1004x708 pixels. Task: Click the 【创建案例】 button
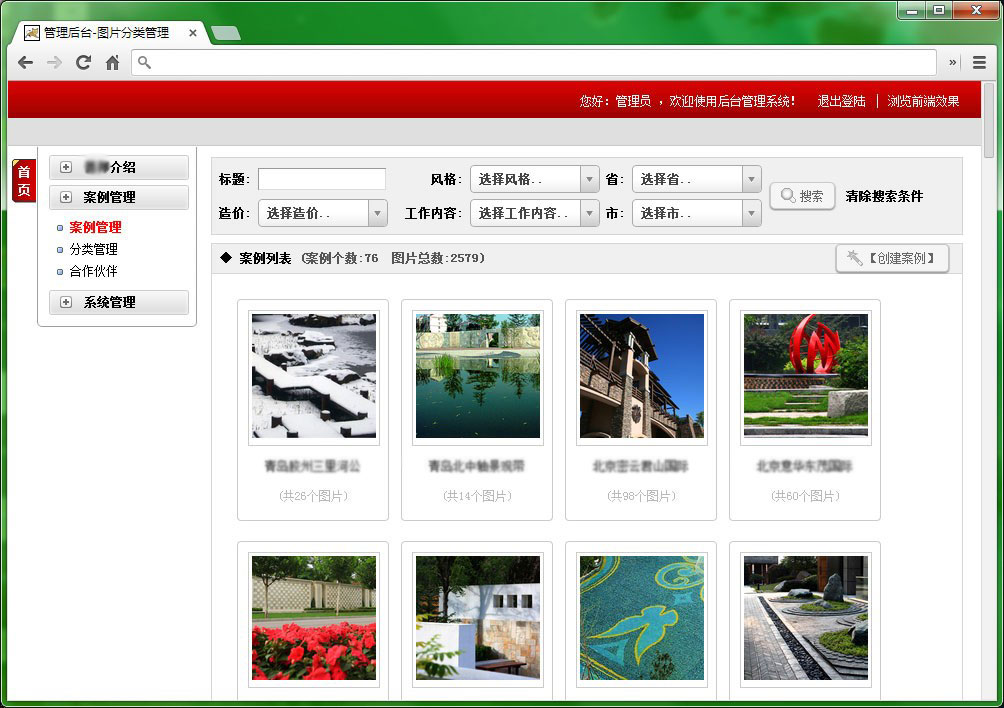click(892, 258)
